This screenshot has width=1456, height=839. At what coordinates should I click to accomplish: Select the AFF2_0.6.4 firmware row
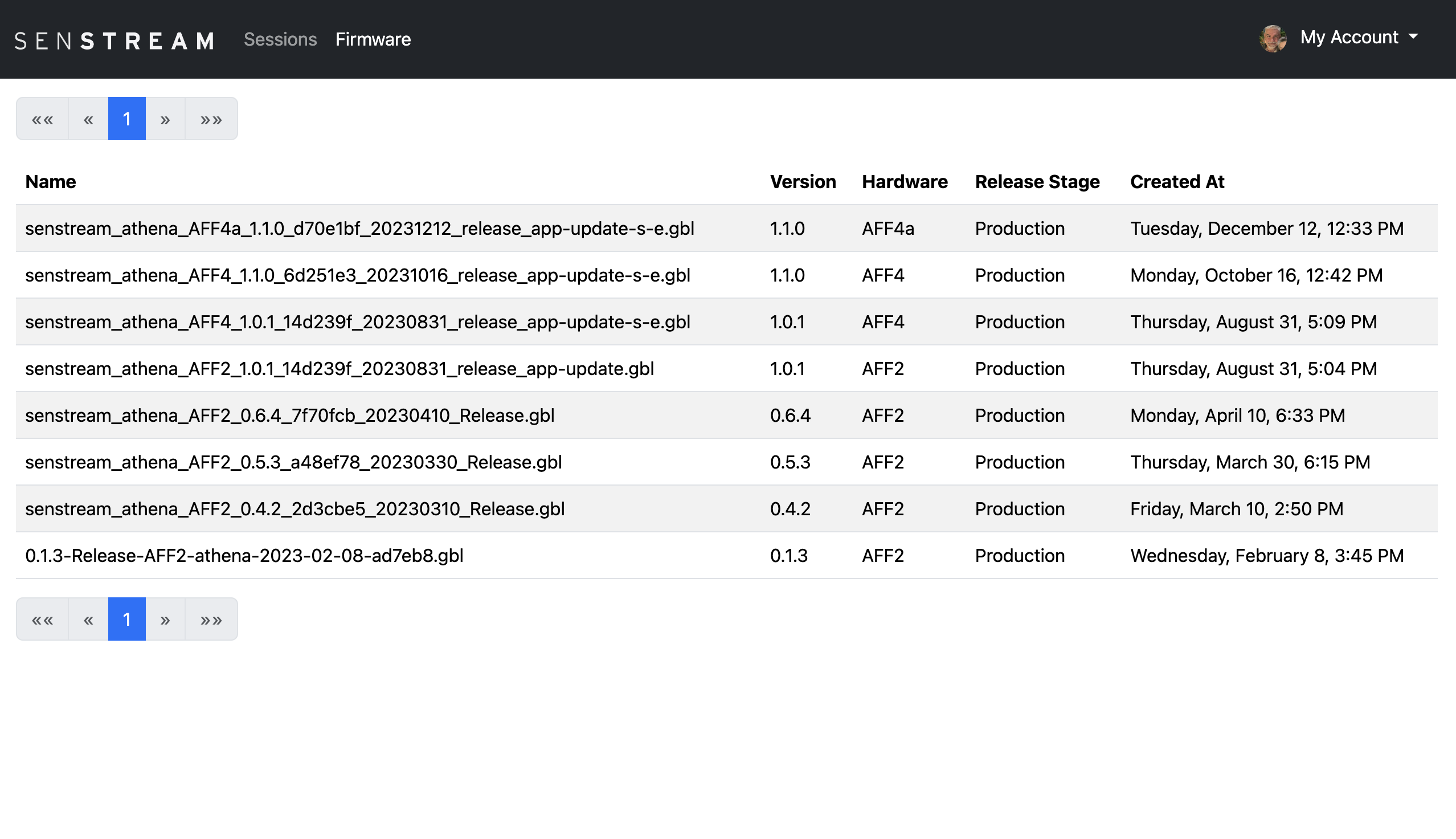(289, 416)
